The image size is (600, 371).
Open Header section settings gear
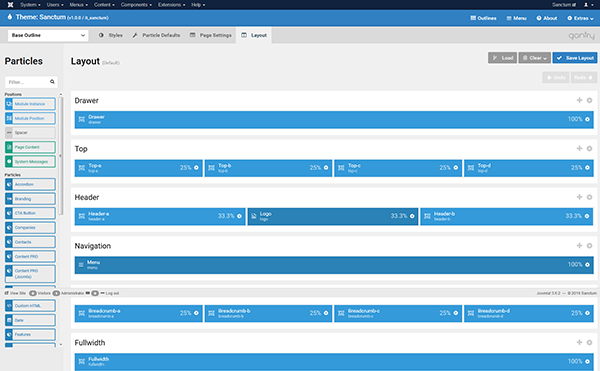[589, 197]
